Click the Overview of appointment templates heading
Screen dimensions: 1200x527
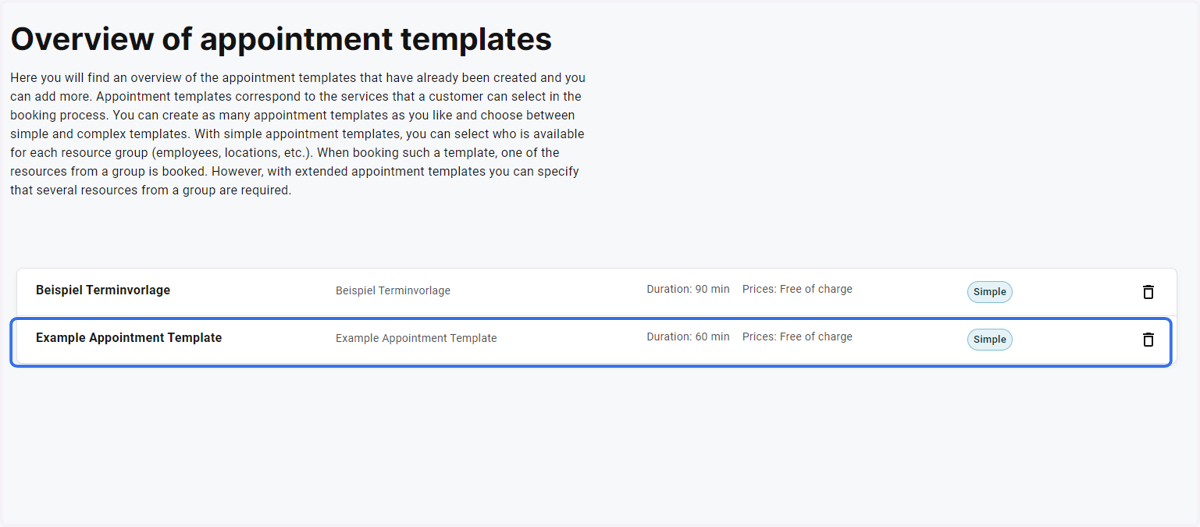coord(281,39)
